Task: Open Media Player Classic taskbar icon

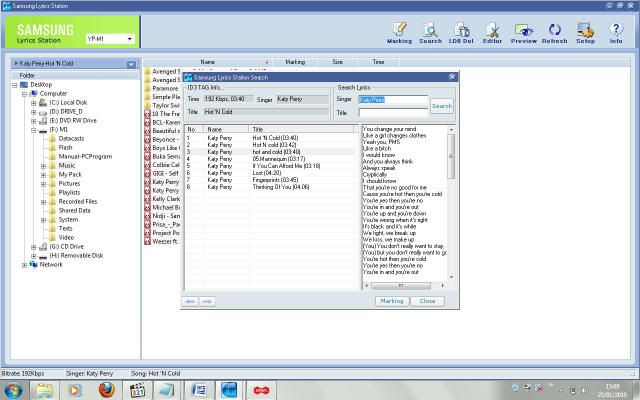Action: [137, 391]
